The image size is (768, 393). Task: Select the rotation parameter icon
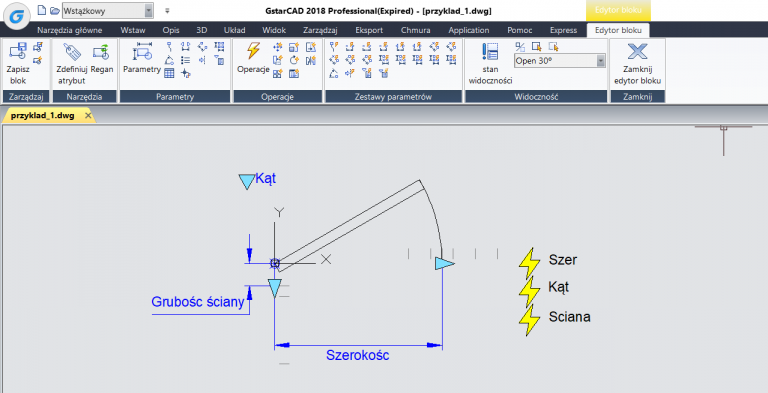pyautogui.click(x=169, y=61)
